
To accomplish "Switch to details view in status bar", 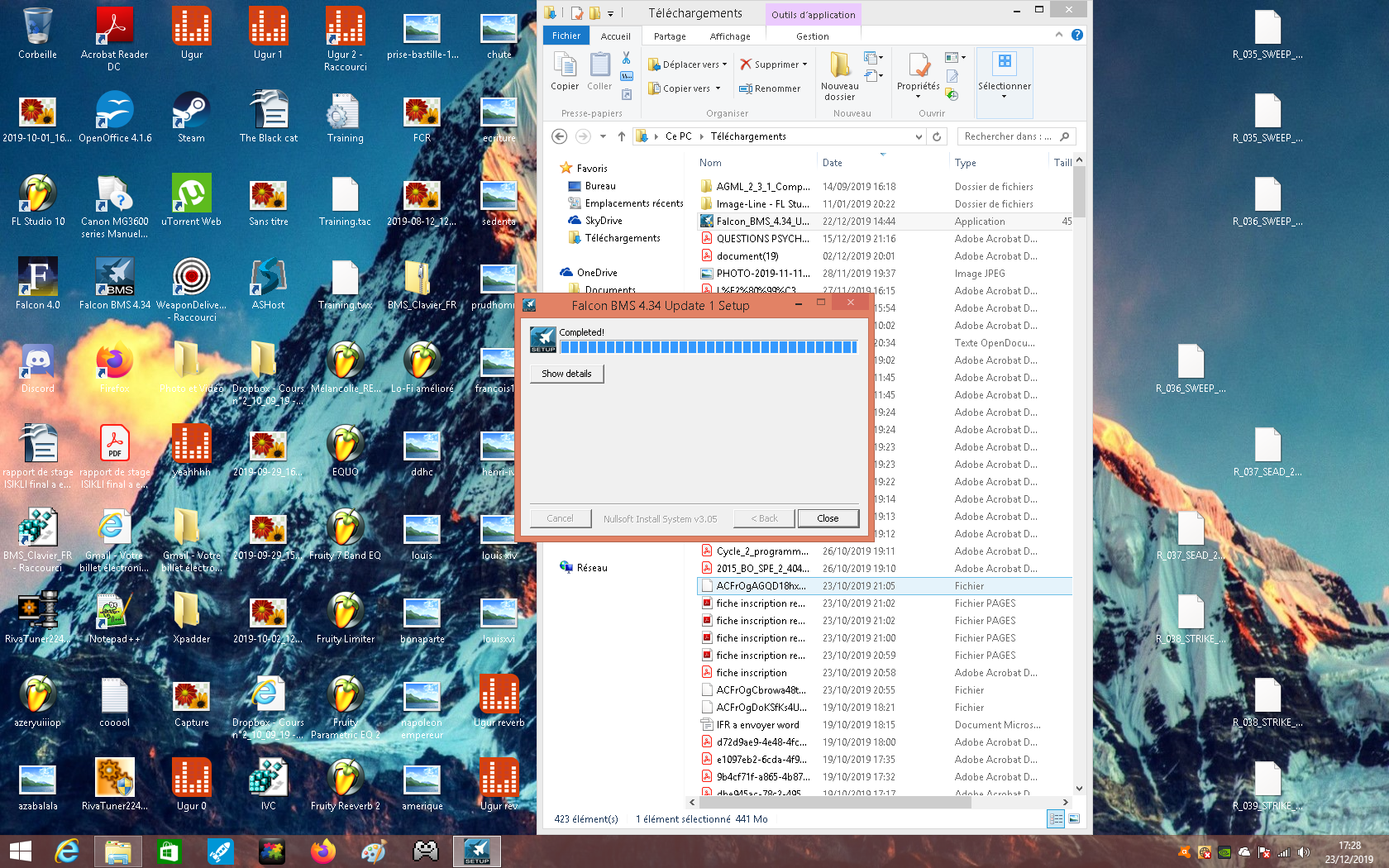I will tap(1056, 818).
